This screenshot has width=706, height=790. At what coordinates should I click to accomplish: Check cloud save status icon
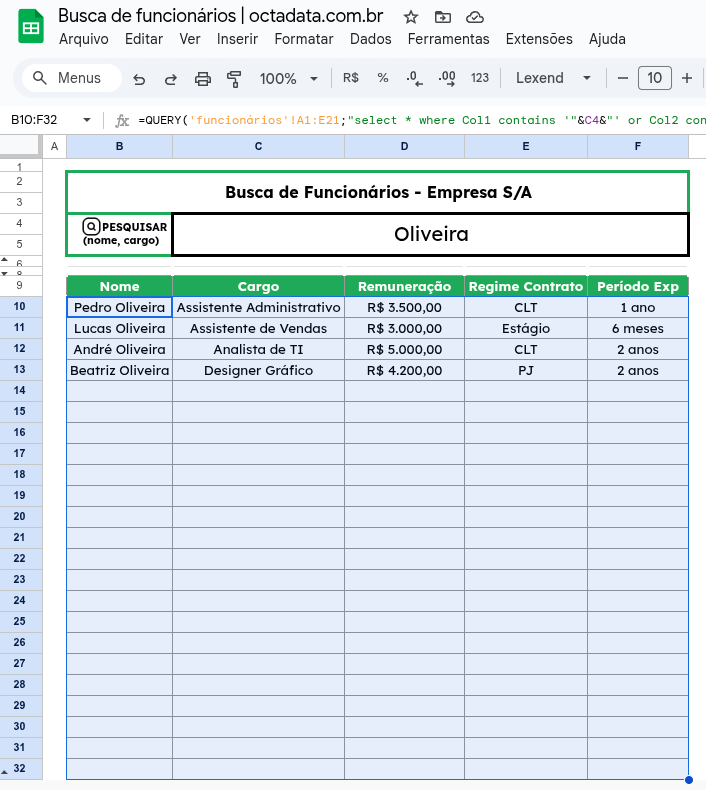[x=475, y=18]
